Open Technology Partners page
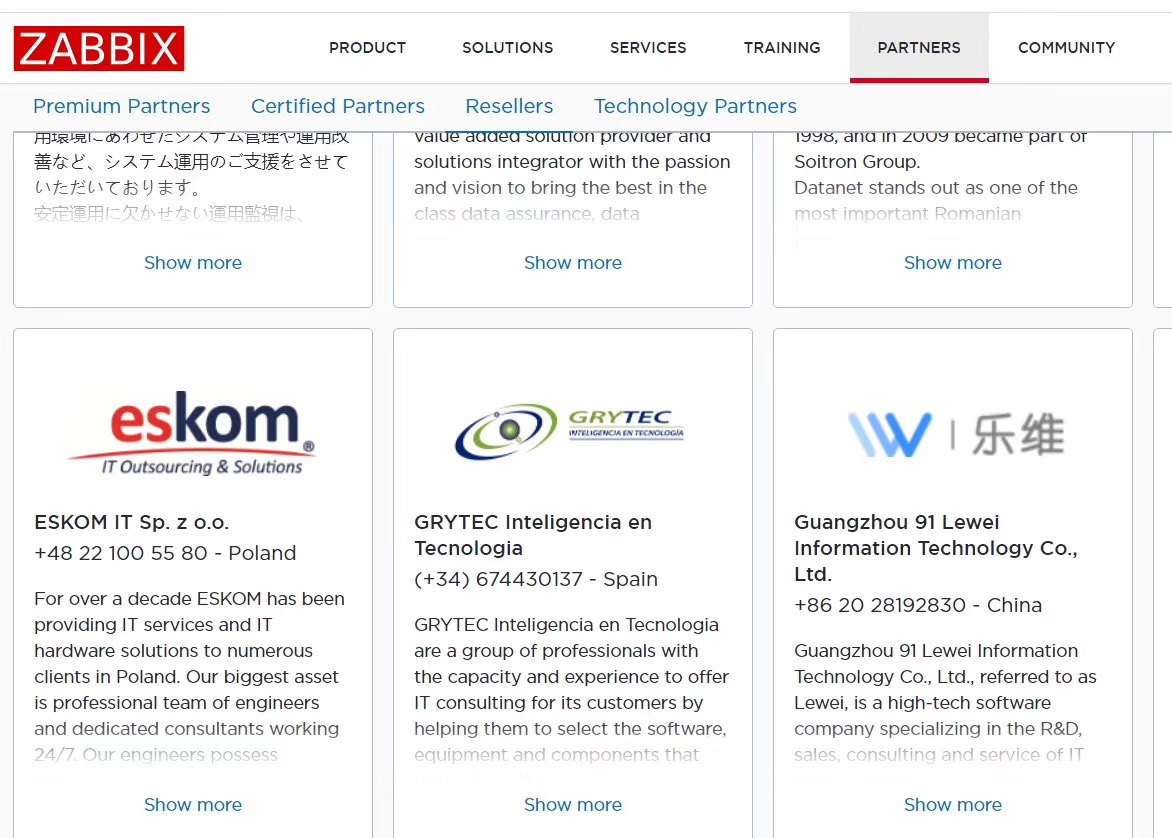Viewport: 1172px width, 838px height. [x=695, y=106]
